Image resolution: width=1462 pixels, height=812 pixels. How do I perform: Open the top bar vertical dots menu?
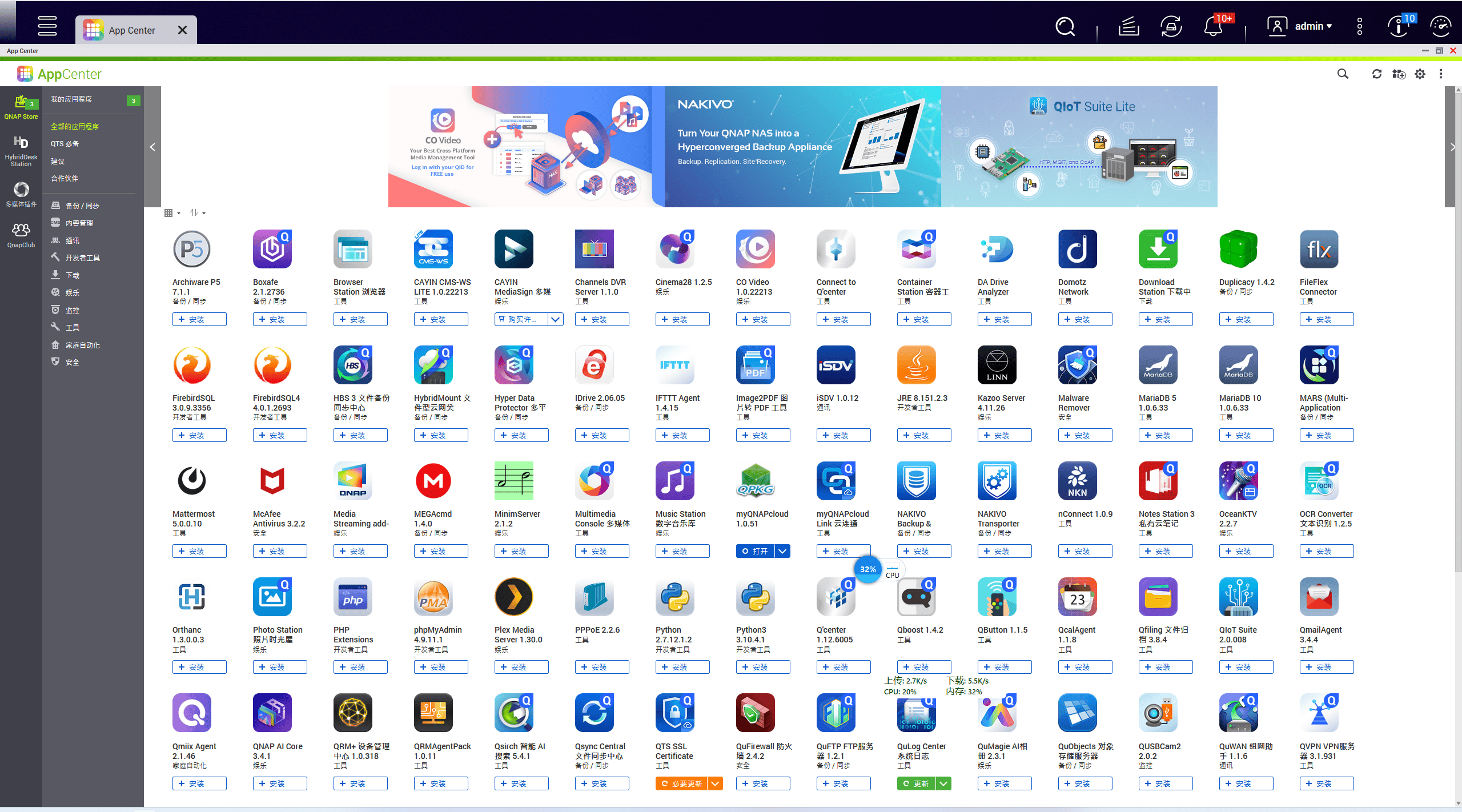click(1360, 26)
